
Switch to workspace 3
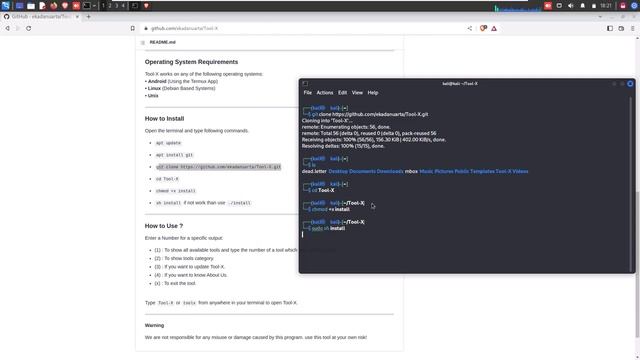(116, 6)
